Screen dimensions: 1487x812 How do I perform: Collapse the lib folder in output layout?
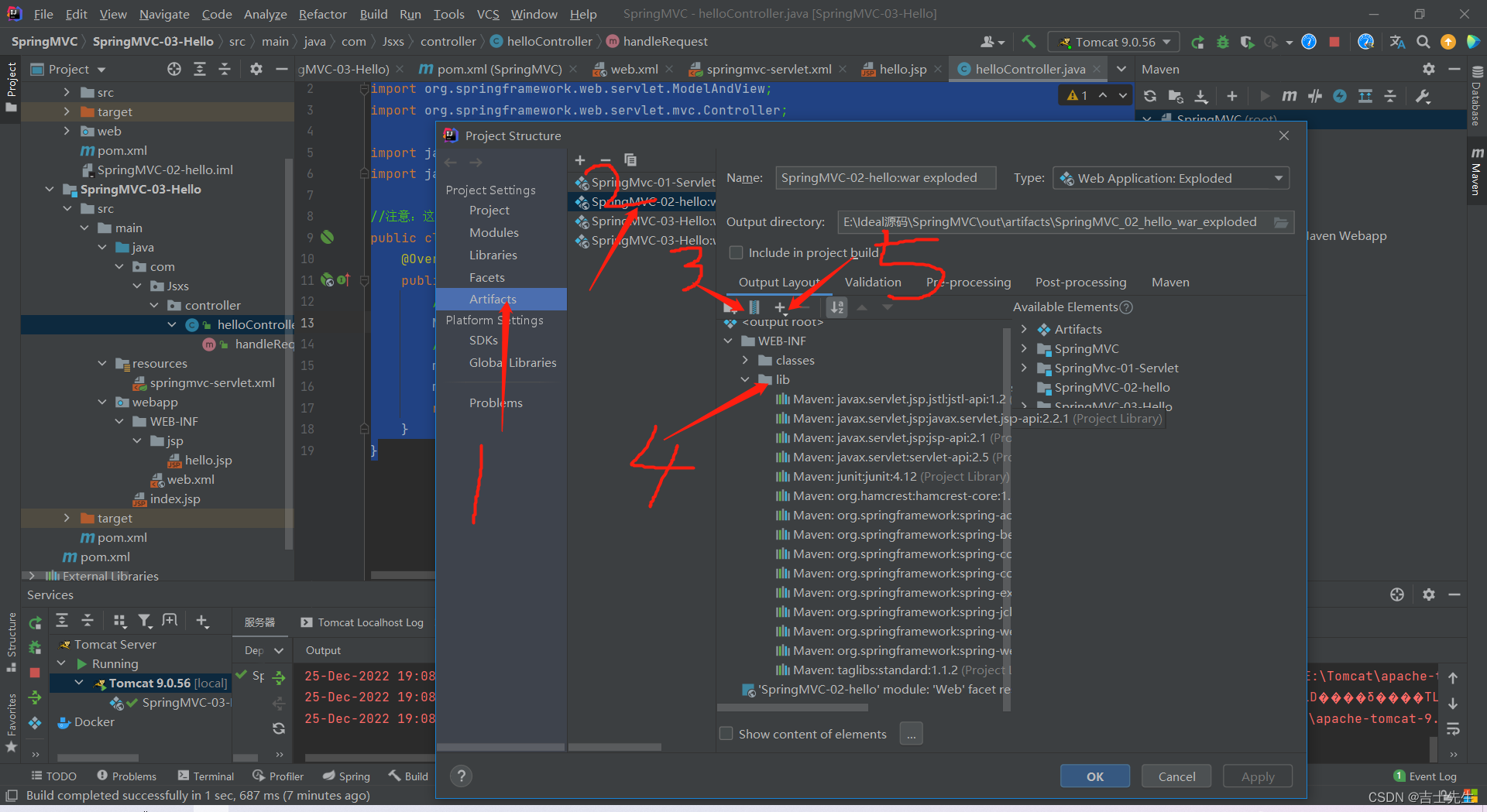pos(745,379)
